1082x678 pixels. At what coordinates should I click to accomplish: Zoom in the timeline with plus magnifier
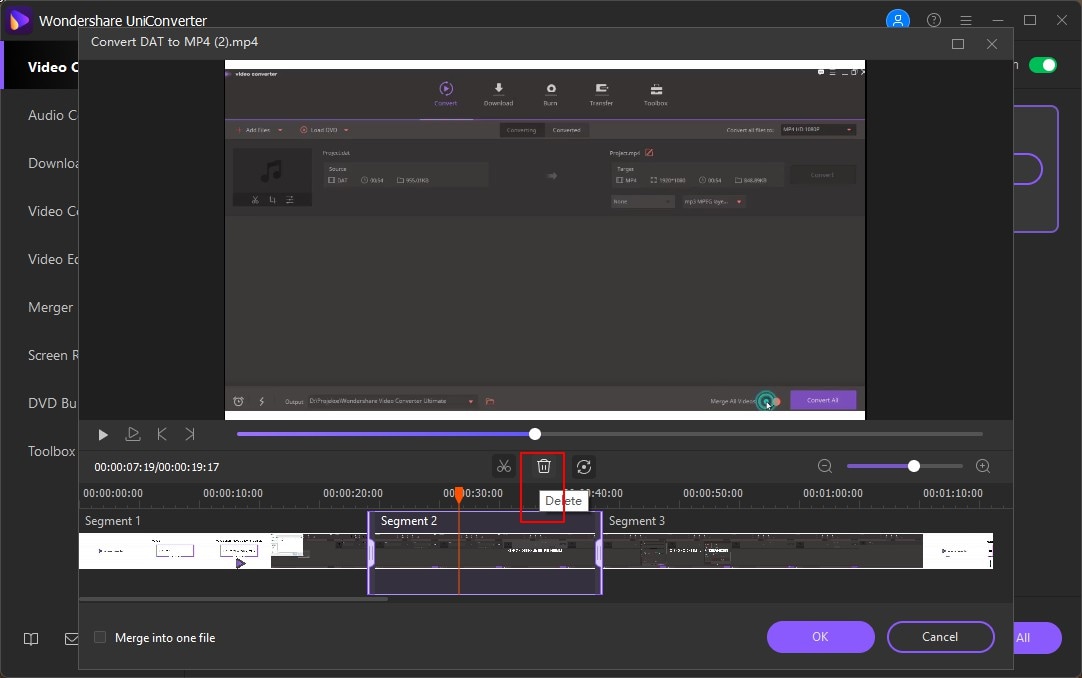983,466
